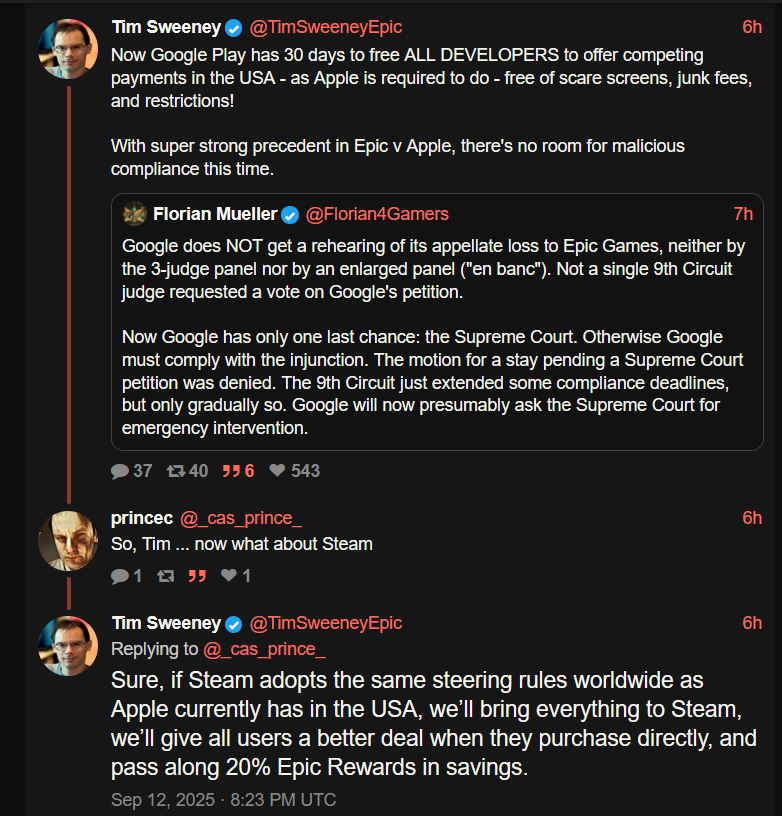The height and width of the screenshot is (816, 782).
Task: Open @Florian4Gamers profile handle link
Action: pos(377,214)
